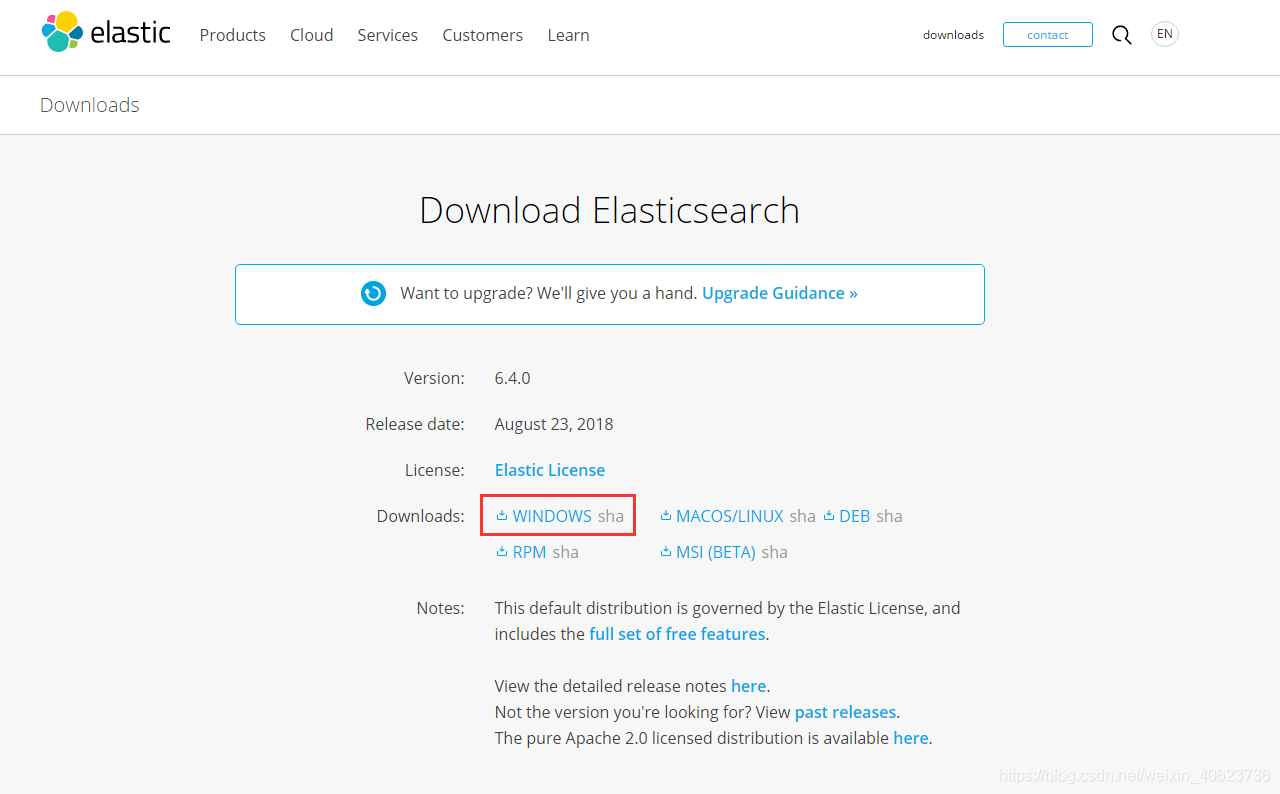Click the EN language selector
This screenshot has width=1280, height=794.
(x=1165, y=34)
